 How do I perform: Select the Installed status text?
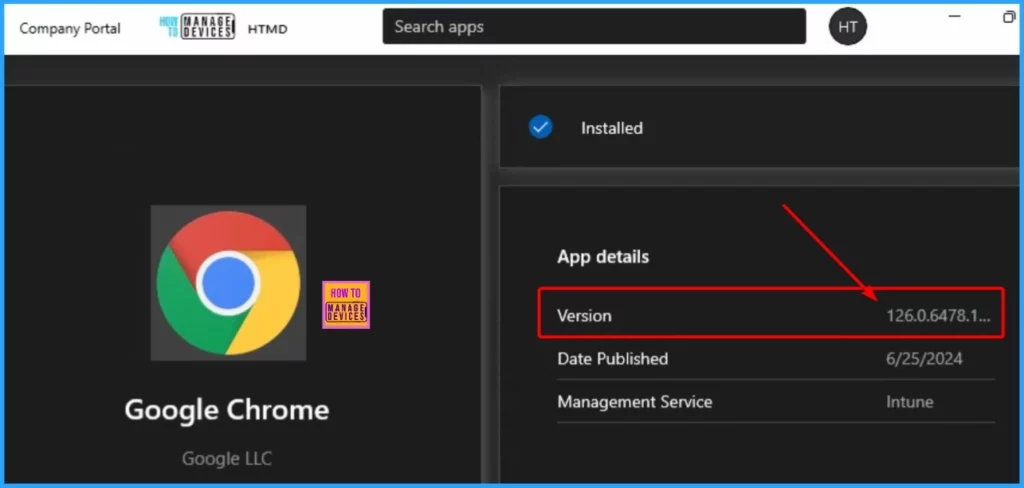click(612, 128)
